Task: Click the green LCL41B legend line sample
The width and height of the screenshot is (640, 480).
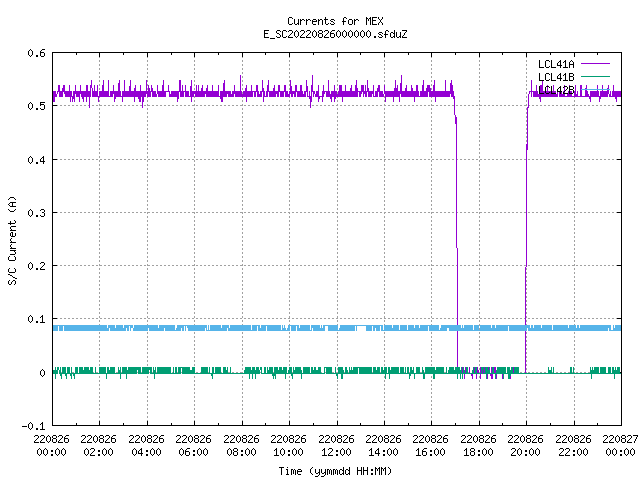Action: pyautogui.click(x=595, y=76)
